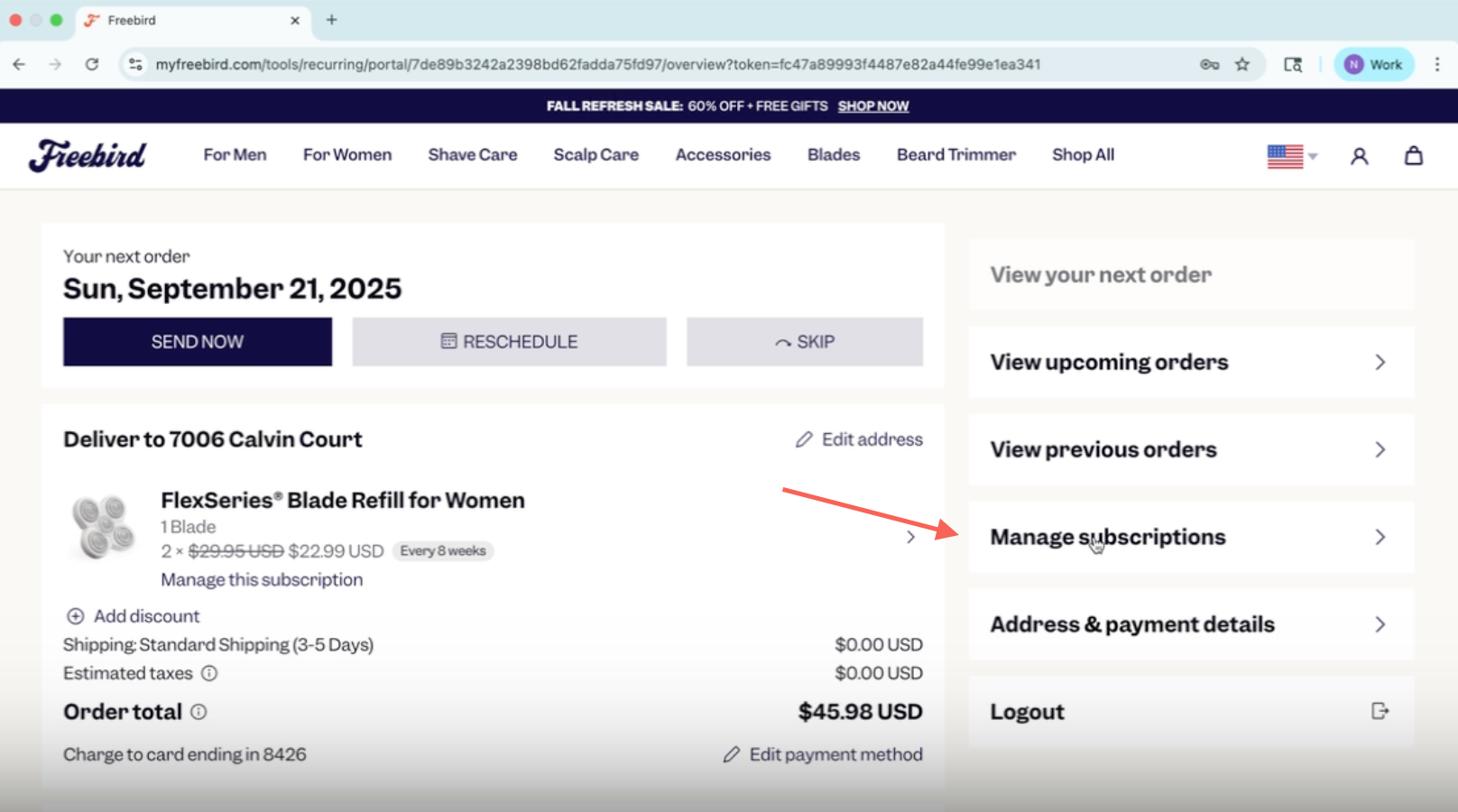Screen dimensions: 1458x812
Task: Click the blade refill product thumbnail
Action: coord(103,527)
